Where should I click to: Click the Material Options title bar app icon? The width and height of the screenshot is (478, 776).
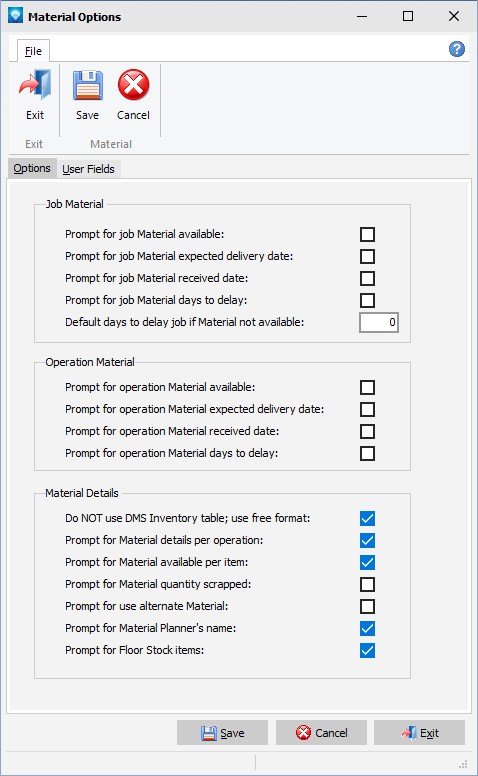click(x=15, y=16)
